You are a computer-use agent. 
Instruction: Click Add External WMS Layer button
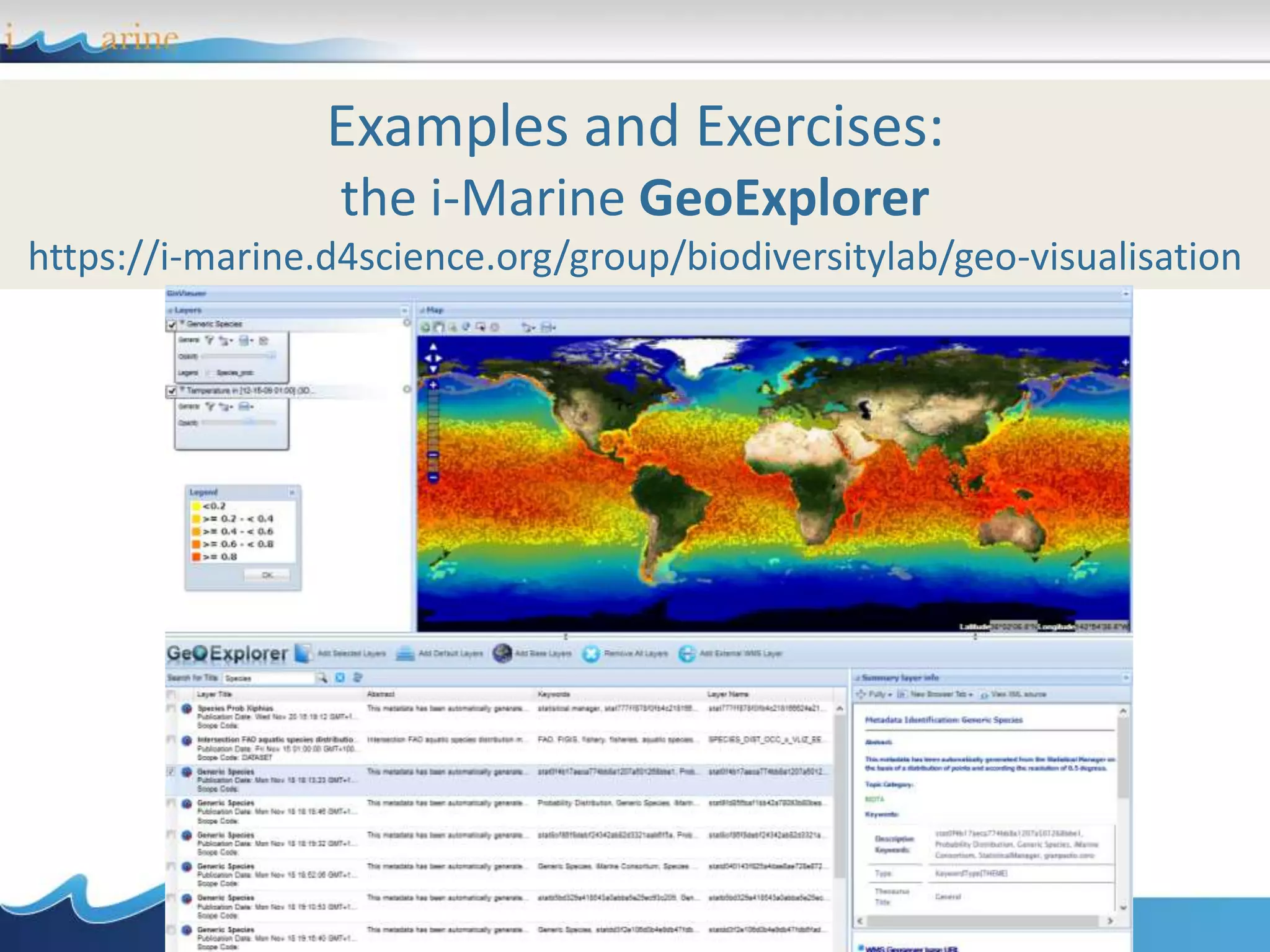(x=730, y=653)
